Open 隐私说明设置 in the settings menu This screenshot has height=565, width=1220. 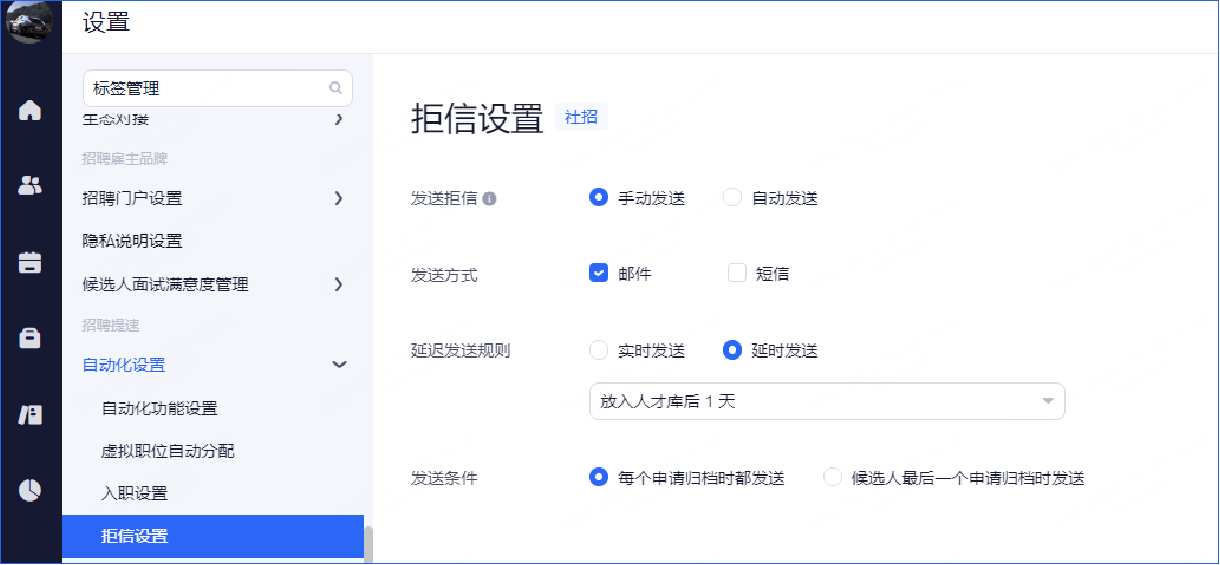[132, 241]
